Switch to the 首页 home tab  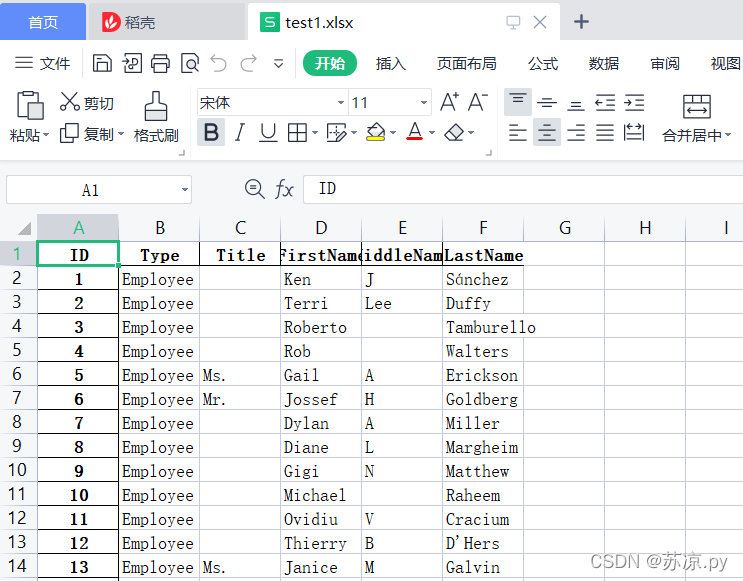tap(43, 22)
